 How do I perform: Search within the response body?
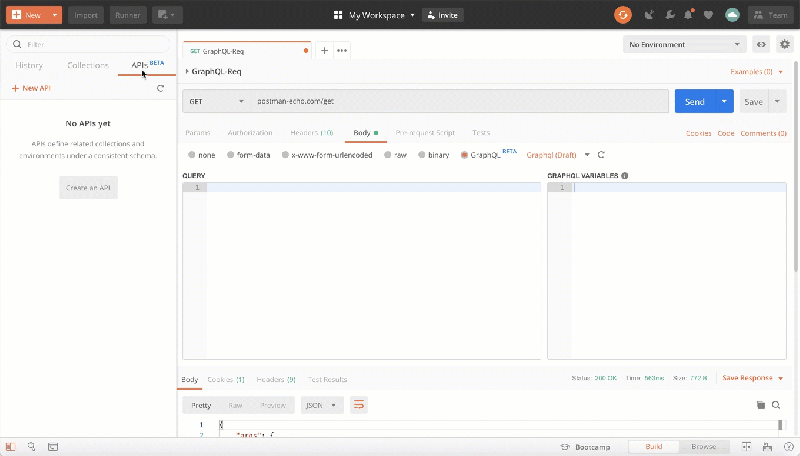point(776,405)
